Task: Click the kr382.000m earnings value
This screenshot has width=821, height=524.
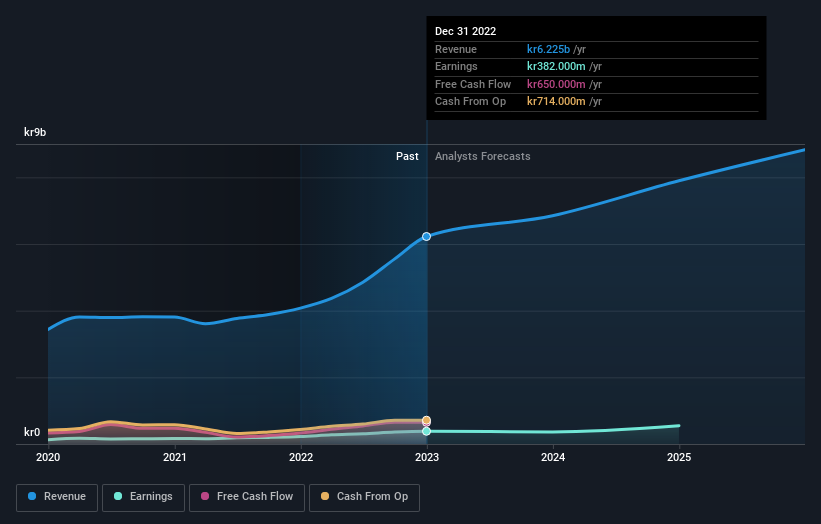Action: [556, 66]
